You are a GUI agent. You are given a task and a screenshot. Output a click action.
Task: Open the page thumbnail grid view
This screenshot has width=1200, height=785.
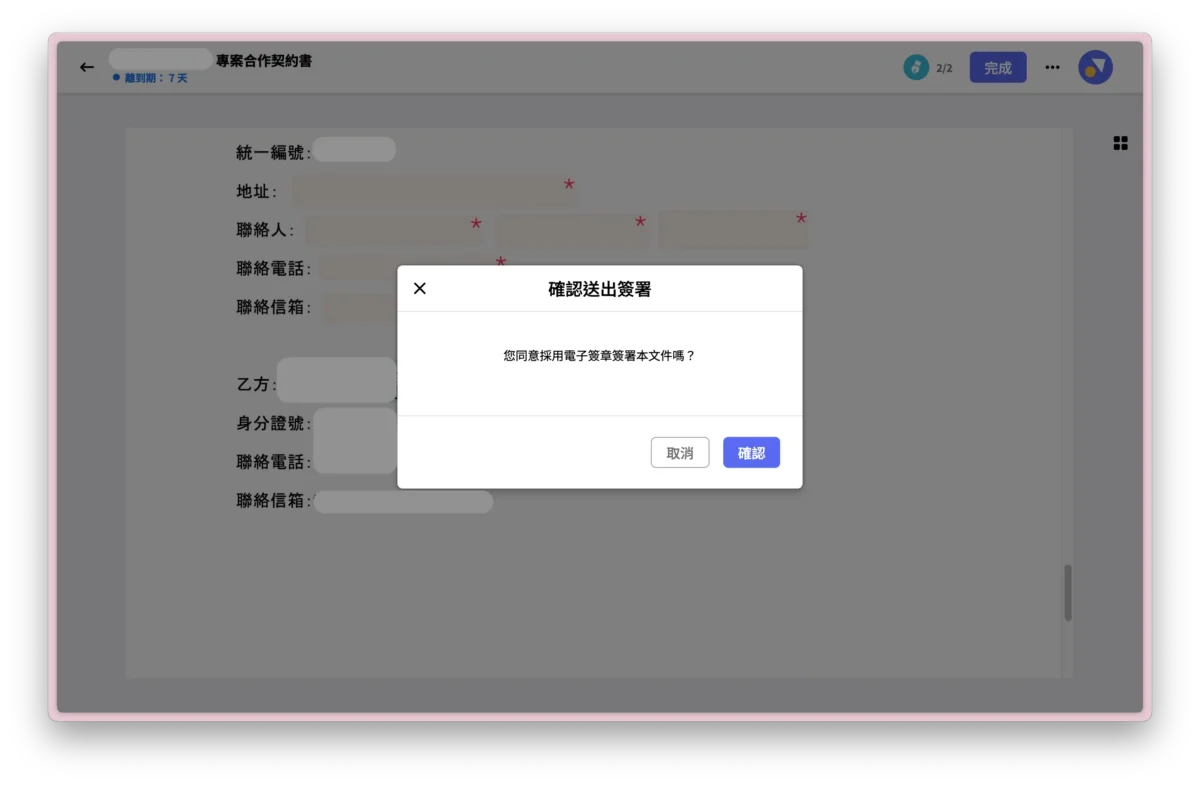pyautogui.click(x=1119, y=143)
